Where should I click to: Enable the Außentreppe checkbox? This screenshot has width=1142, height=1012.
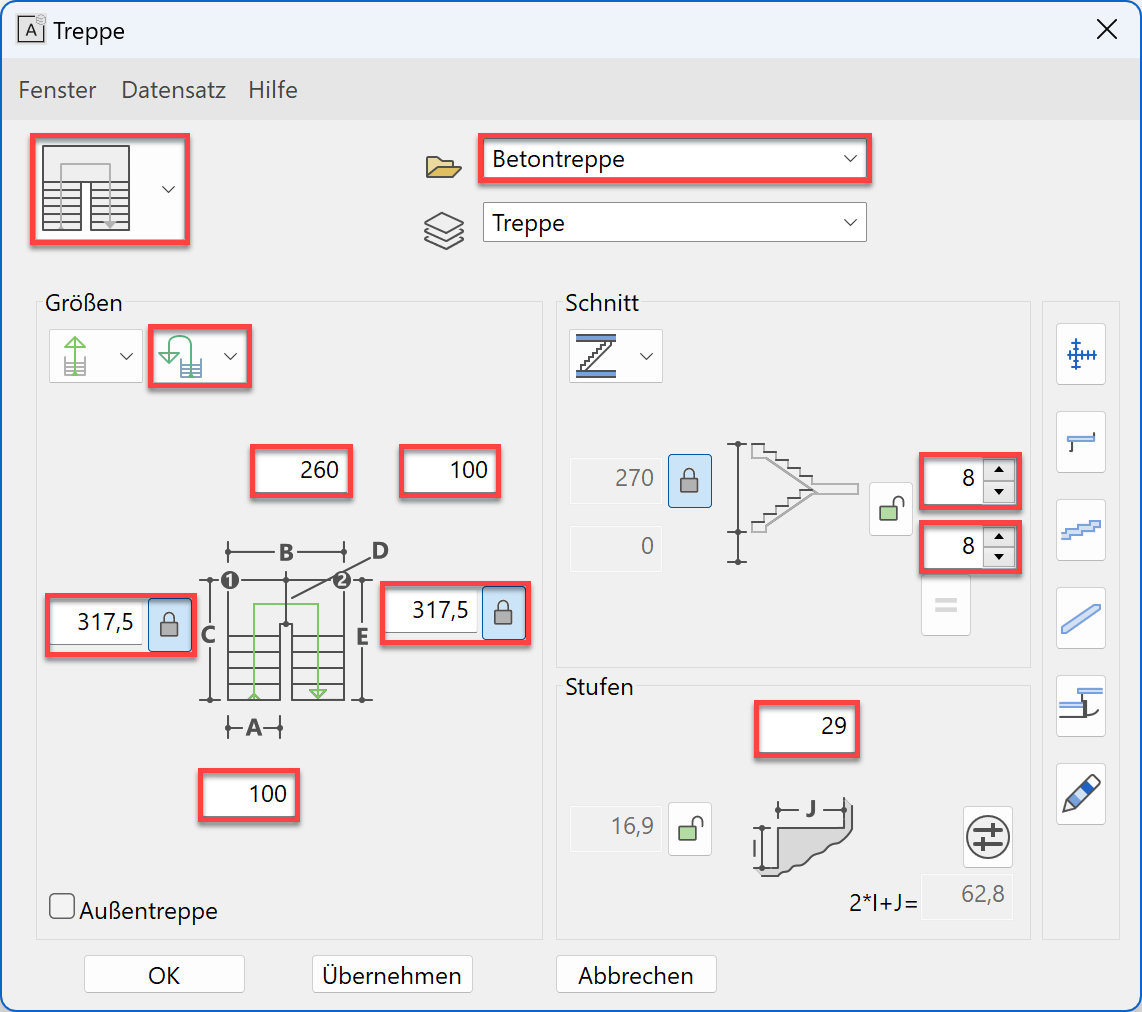[x=63, y=908]
